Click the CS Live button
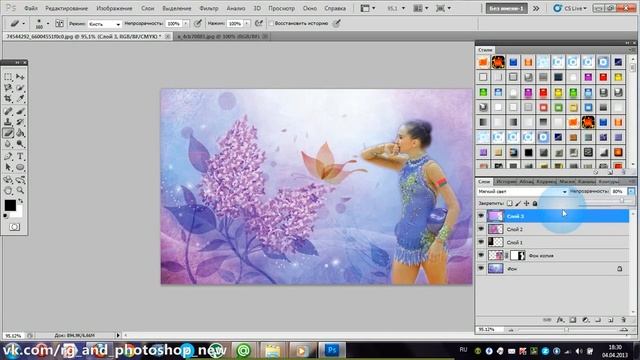640x360 pixels. (570, 8)
